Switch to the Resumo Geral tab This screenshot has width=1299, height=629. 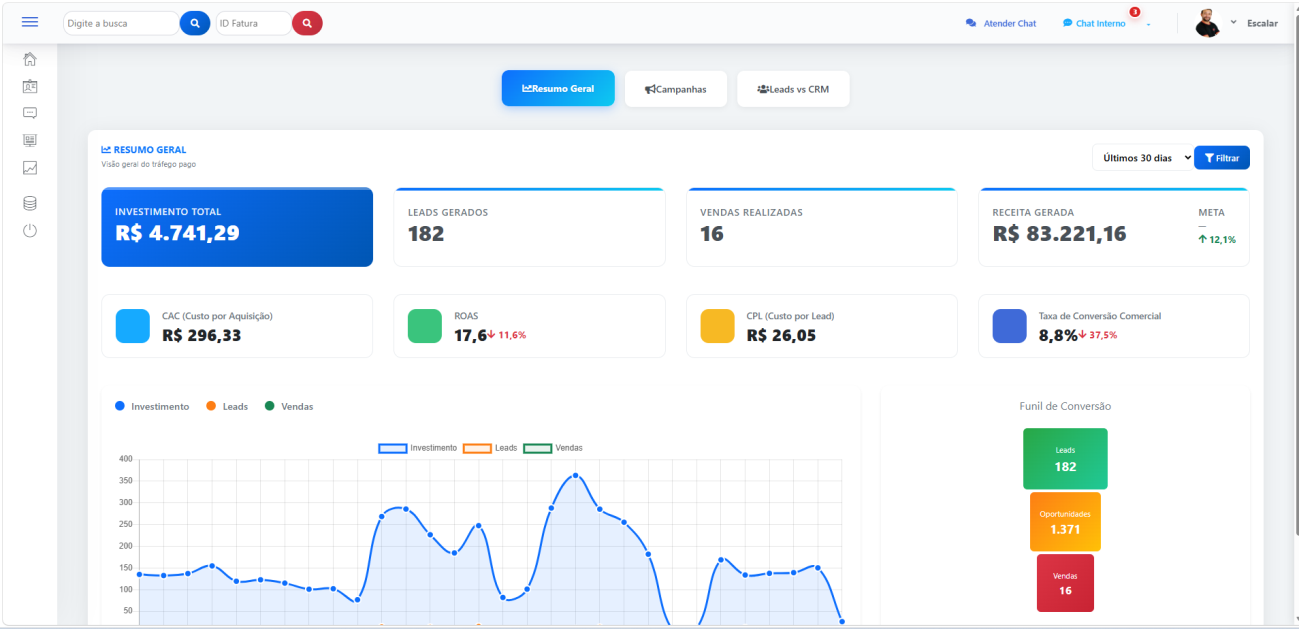click(558, 88)
